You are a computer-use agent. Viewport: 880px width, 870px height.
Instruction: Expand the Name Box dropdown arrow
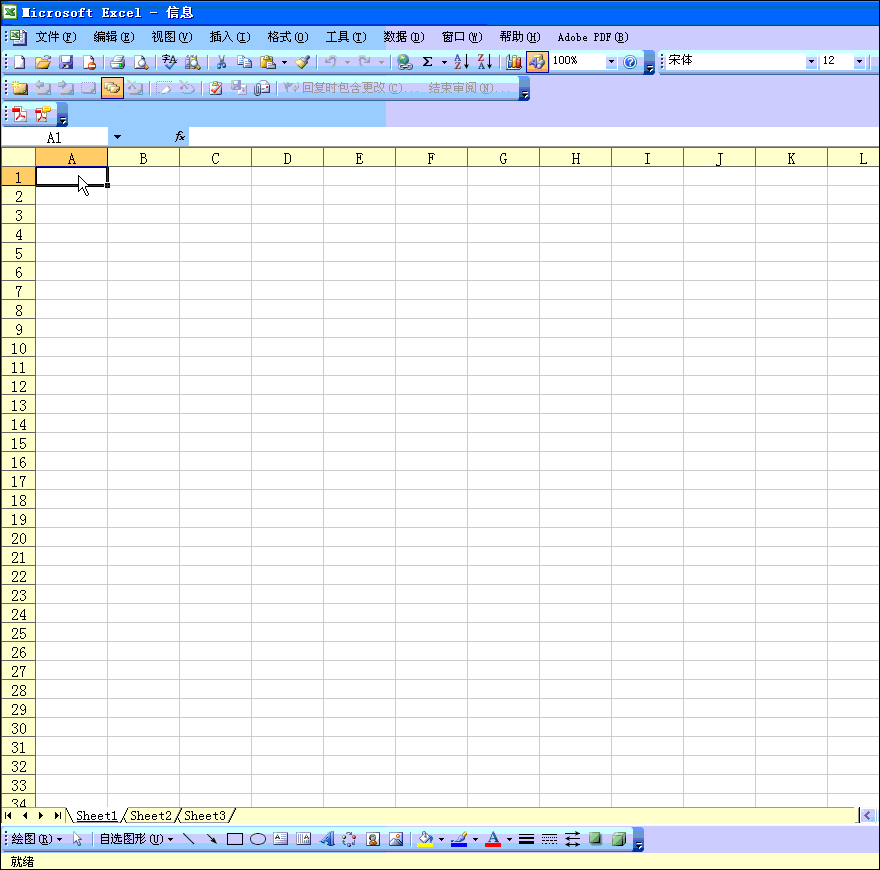click(117, 137)
